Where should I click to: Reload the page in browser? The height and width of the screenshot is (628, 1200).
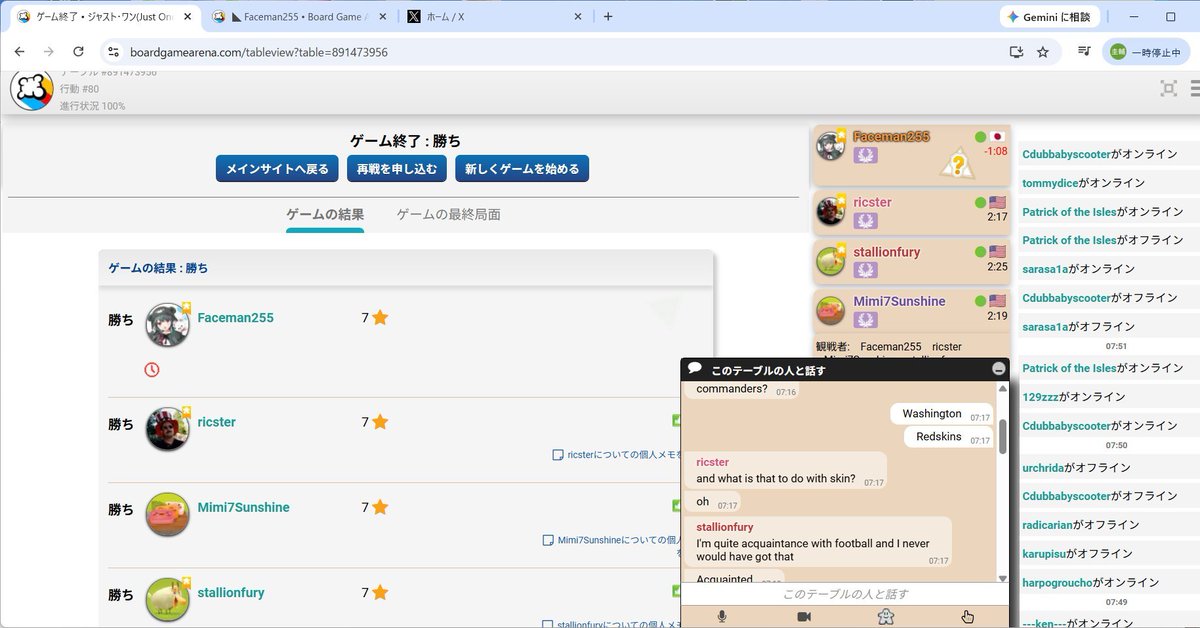(x=78, y=52)
